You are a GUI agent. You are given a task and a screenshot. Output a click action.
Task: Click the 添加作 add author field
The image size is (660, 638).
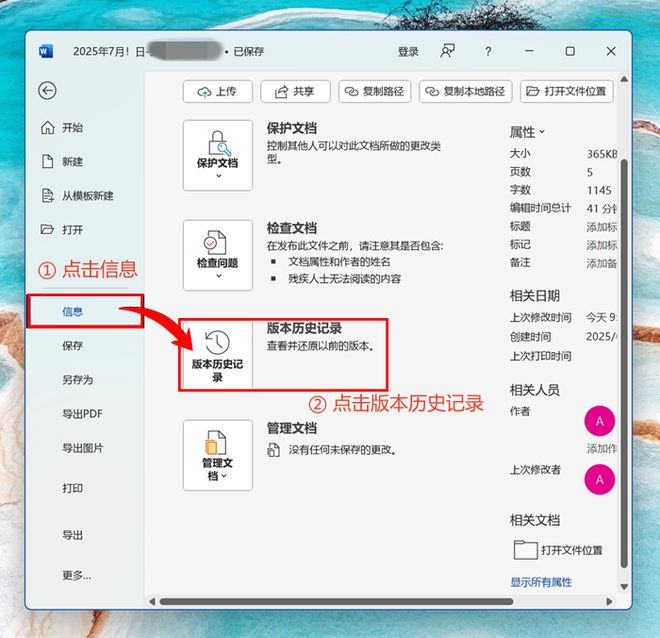(x=601, y=449)
